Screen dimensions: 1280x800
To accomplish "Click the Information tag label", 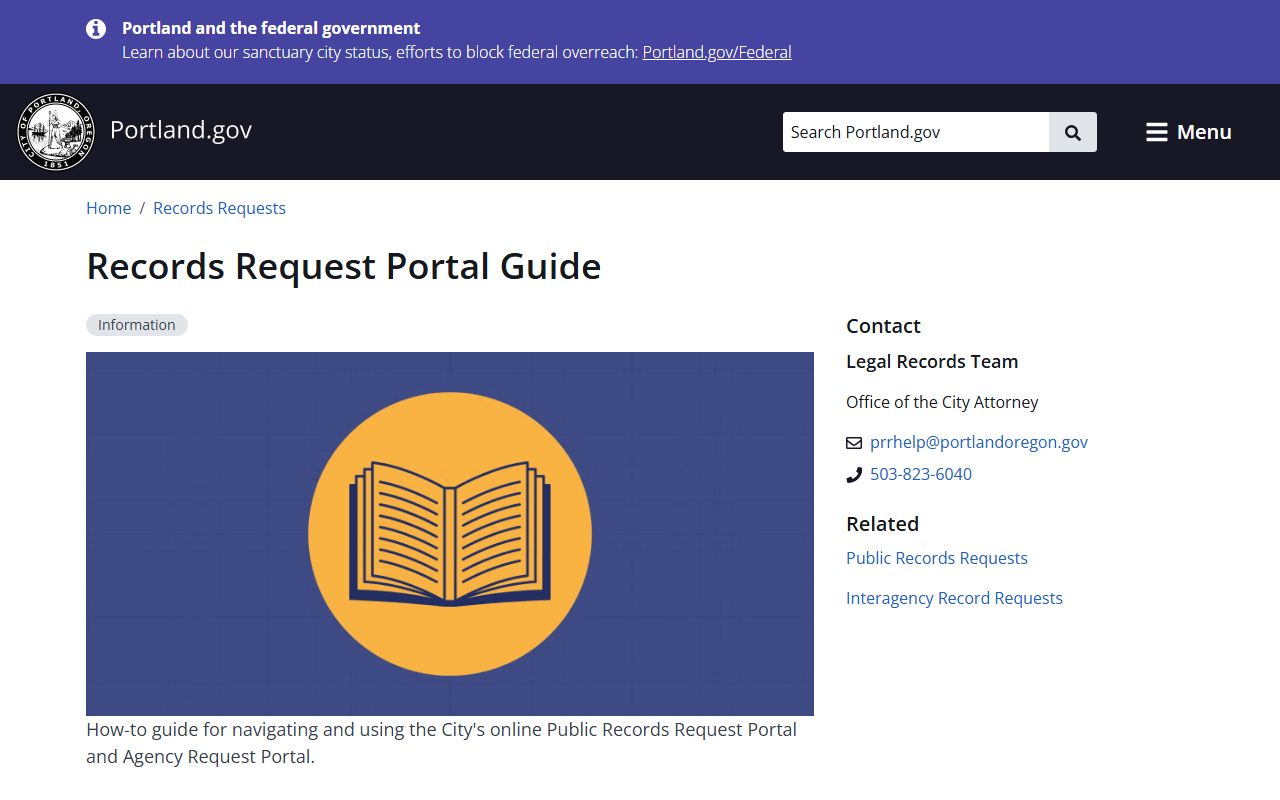I will tap(137, 325).
